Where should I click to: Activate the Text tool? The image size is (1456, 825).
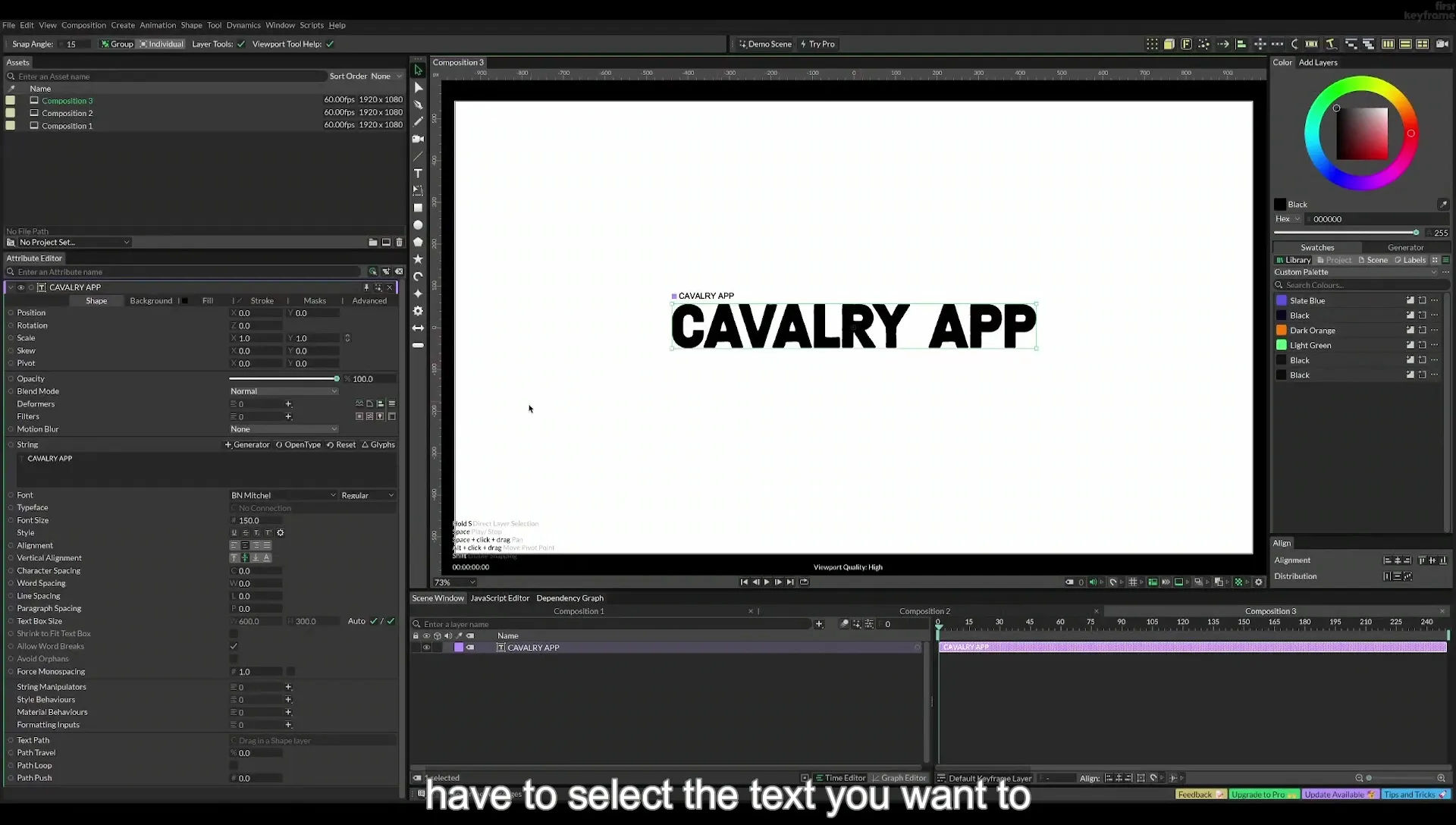[418, 174]
